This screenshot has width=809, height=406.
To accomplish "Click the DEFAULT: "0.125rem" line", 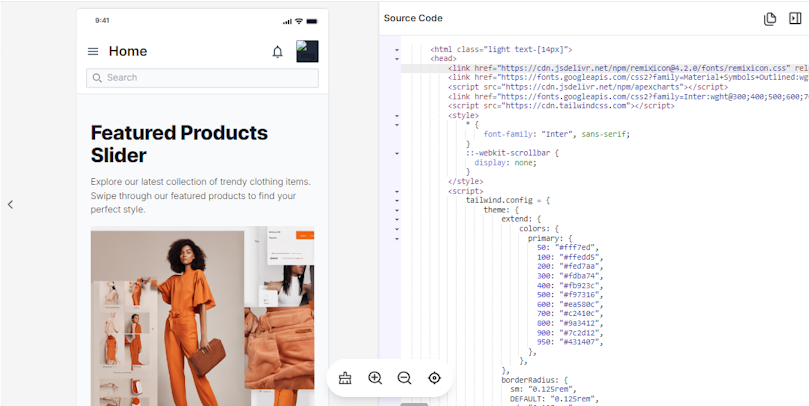I will click(555, 399).
